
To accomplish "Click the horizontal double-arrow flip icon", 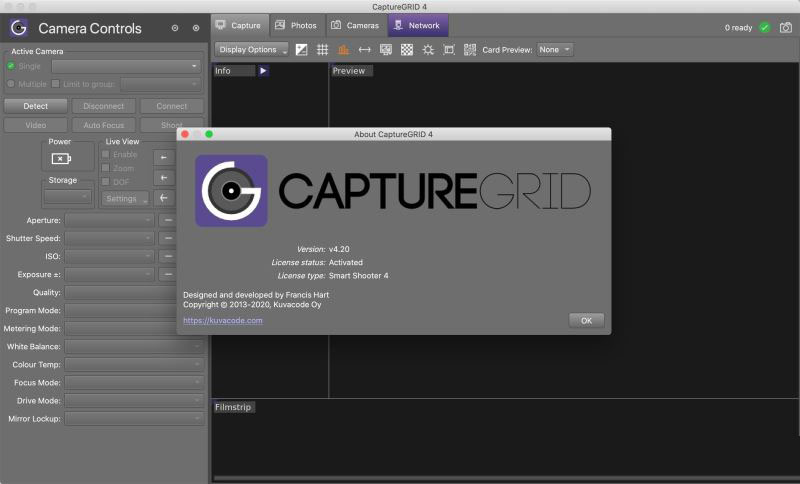I will [x=364, y=49].
